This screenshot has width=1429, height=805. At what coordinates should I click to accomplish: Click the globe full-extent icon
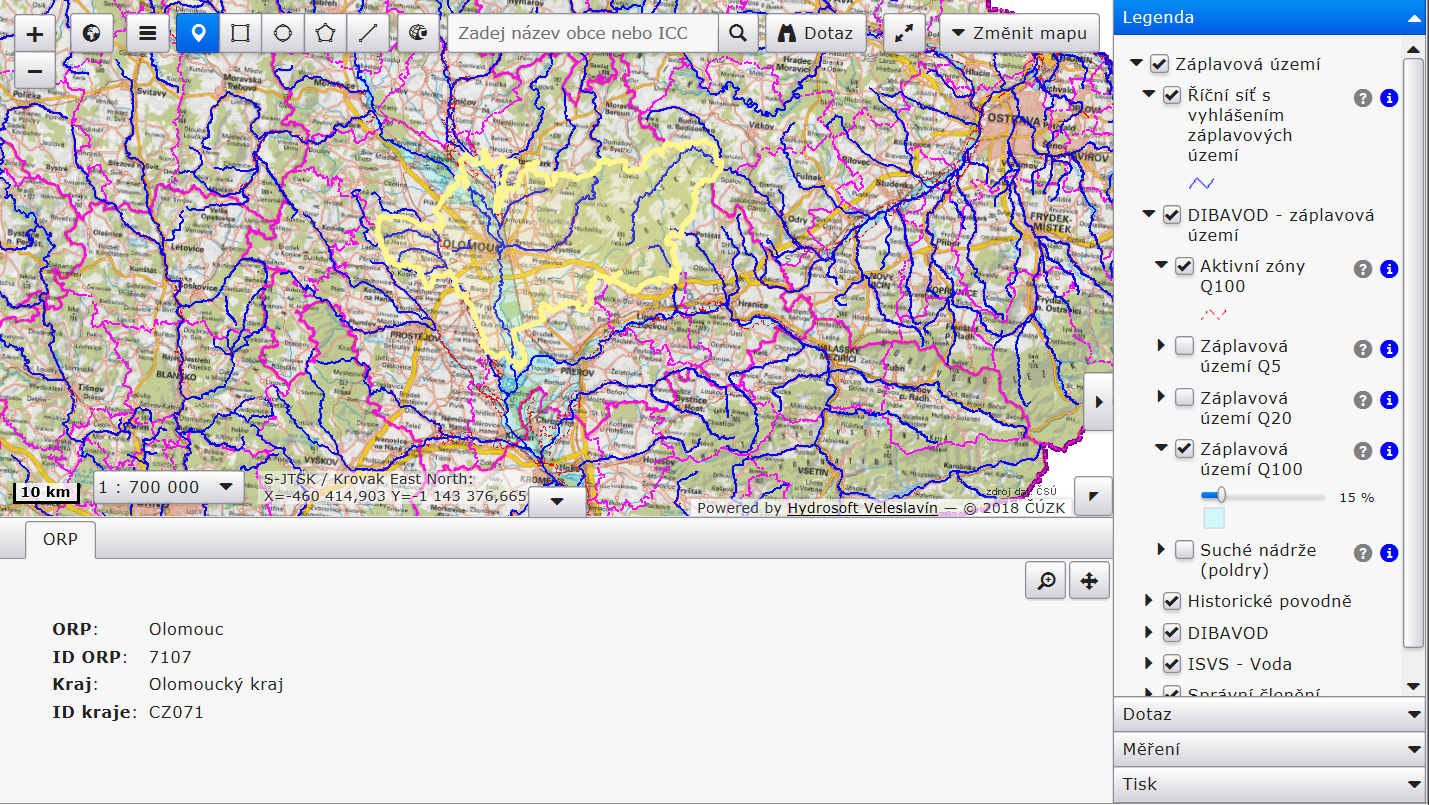pos(92,34)
